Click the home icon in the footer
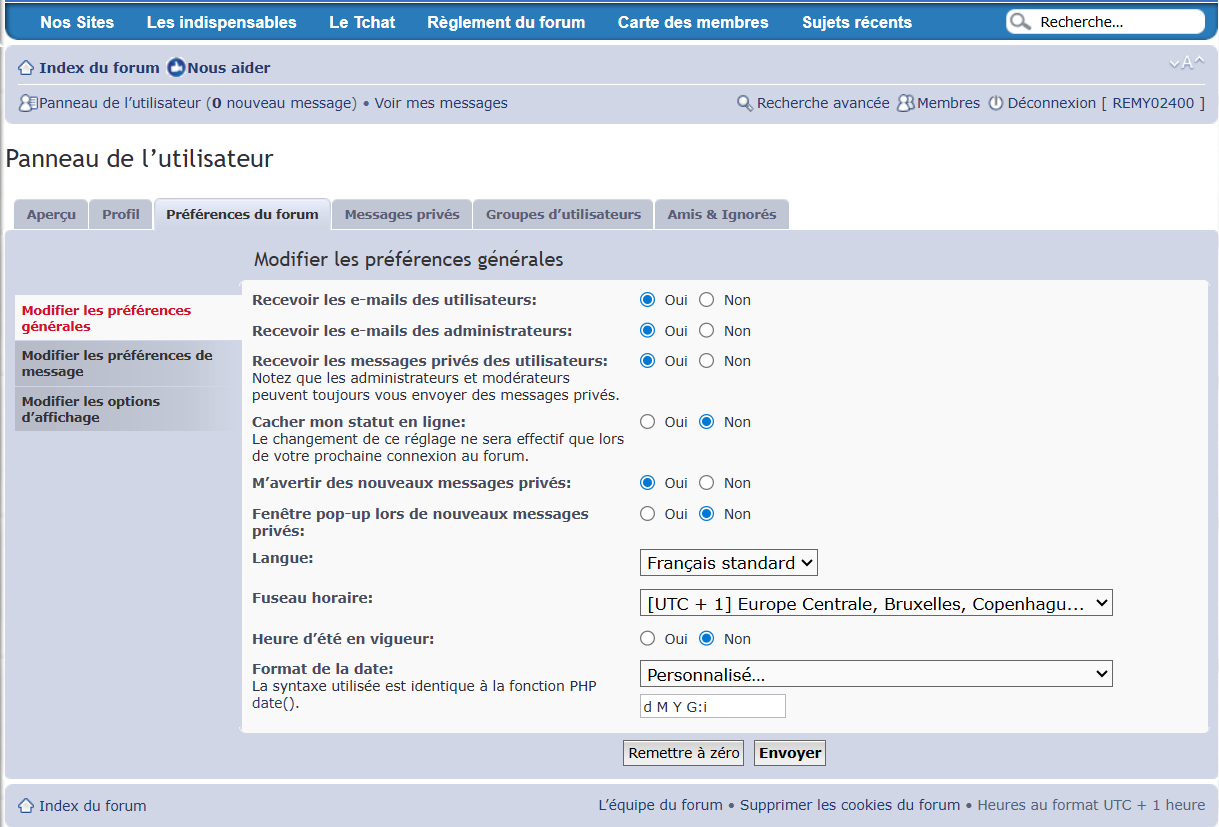Image resolution: width=1219 pixels, height=827 pixels. tap(27, 806)
